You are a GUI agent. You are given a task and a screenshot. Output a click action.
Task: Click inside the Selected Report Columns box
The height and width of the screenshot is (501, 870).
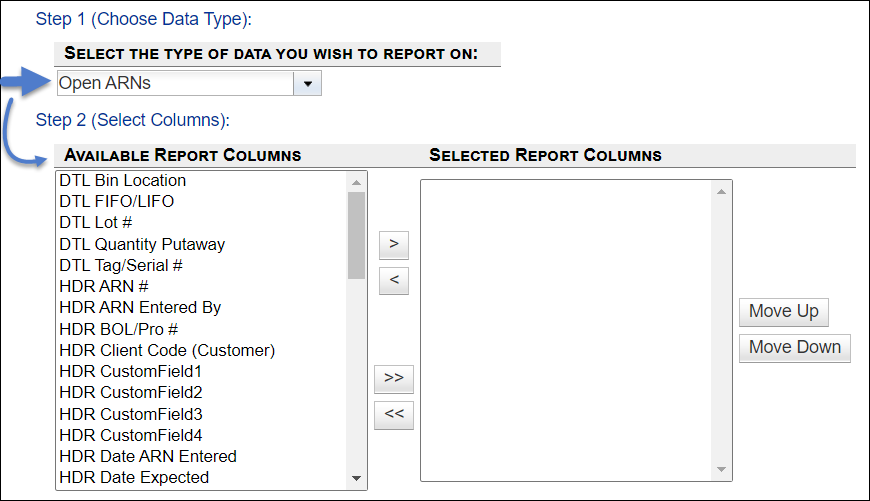tap(566, 330)
